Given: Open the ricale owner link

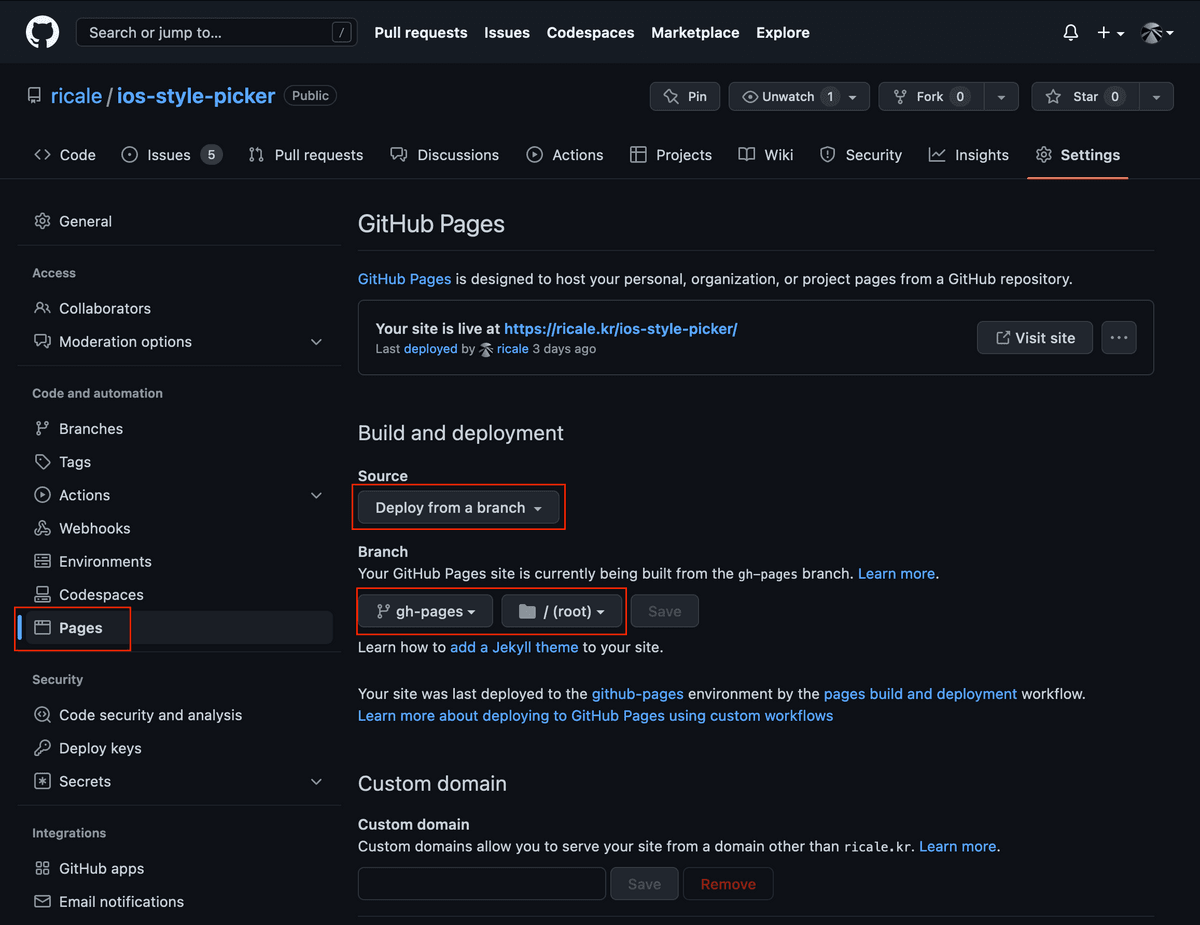Looking at the screenshot, I should (76, 96).
